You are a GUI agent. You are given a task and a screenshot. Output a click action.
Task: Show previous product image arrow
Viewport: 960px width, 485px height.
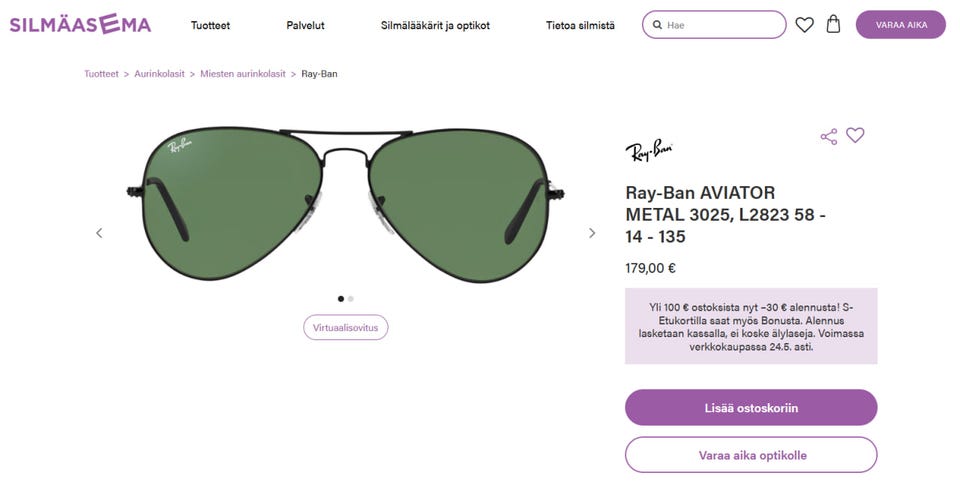[x=99, y=233]
